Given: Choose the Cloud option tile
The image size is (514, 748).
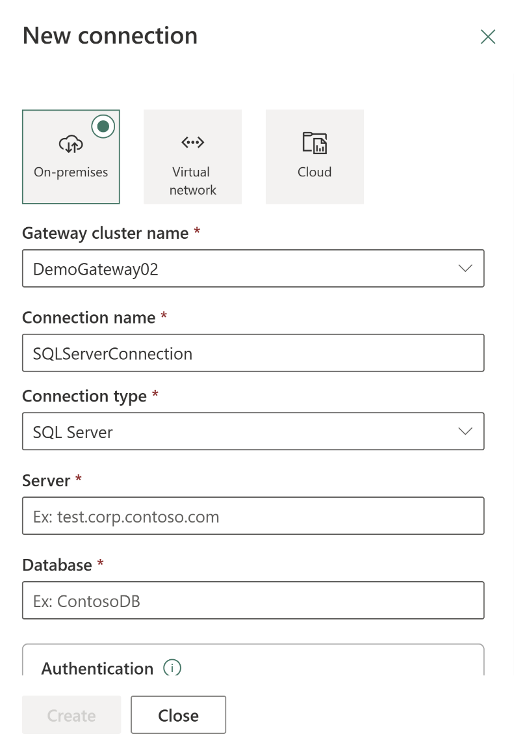Looking at the screenshot, I should click(315, 157).
